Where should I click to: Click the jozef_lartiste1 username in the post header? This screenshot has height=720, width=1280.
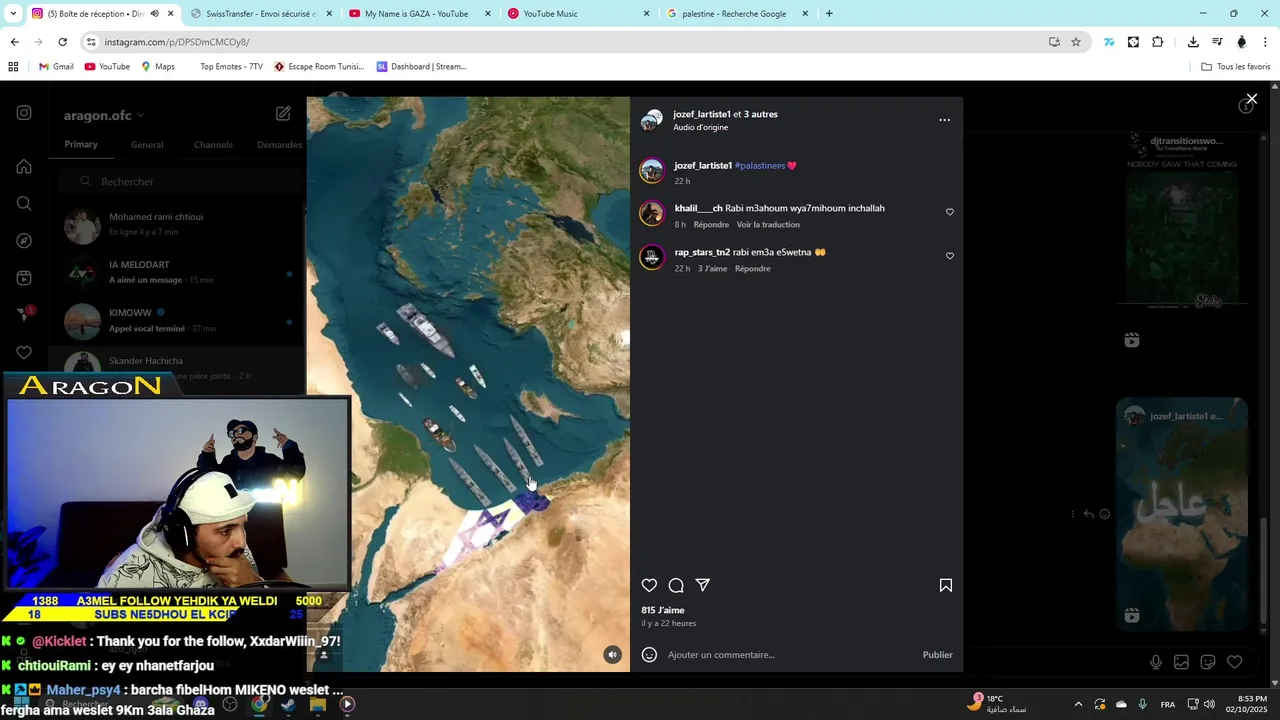(702, 114)
